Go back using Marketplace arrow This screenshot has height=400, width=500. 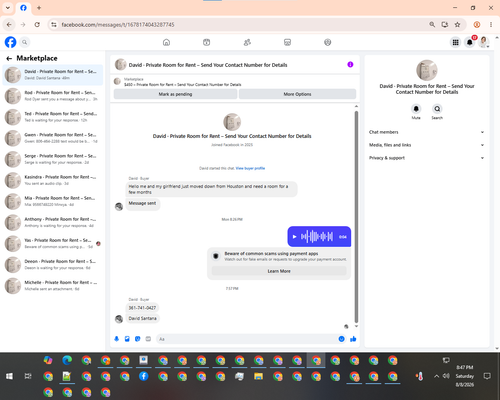pos(9,58)
